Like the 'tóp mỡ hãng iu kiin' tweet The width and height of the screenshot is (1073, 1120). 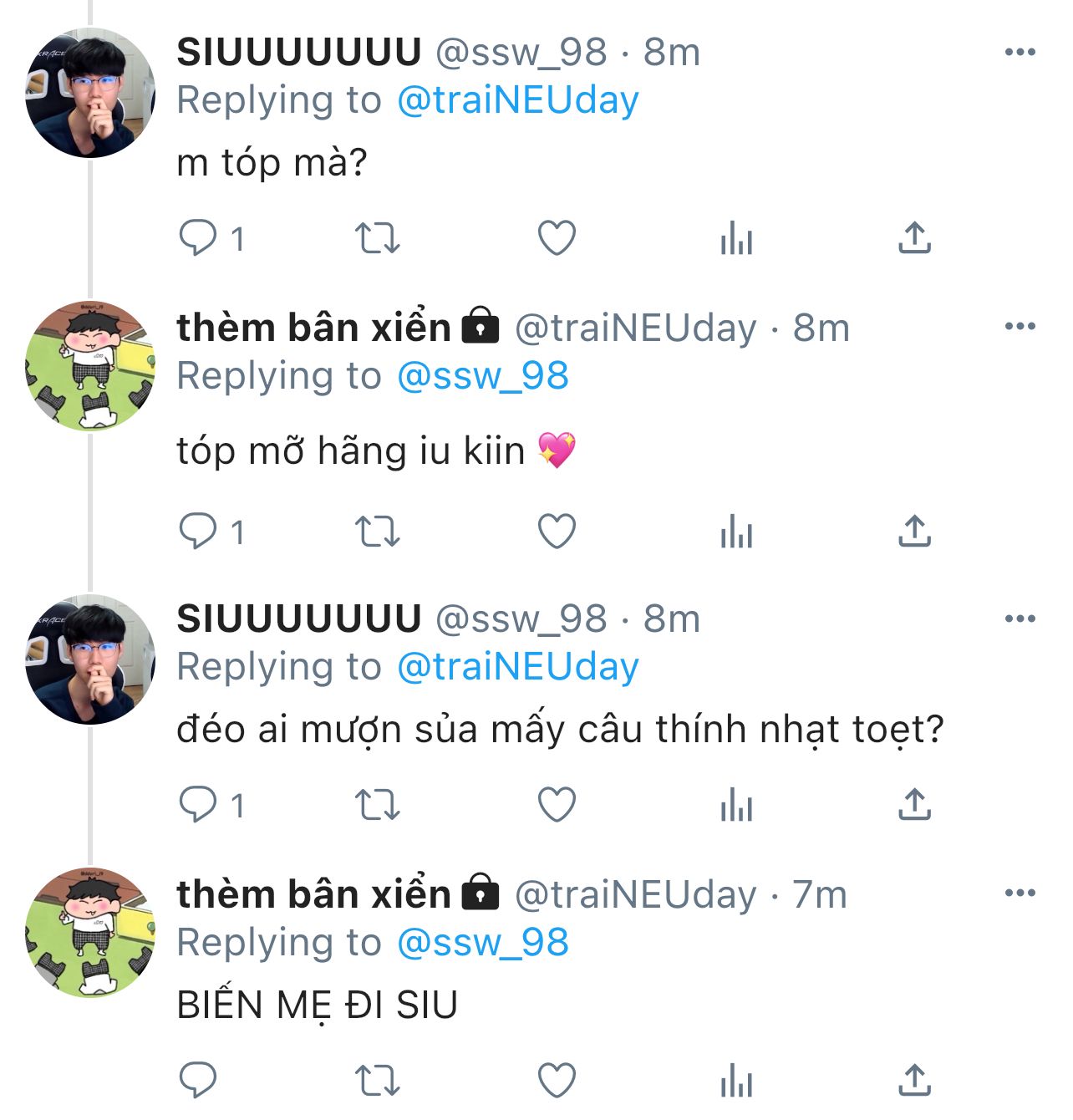pyautogui.click(x=557, y=531)
